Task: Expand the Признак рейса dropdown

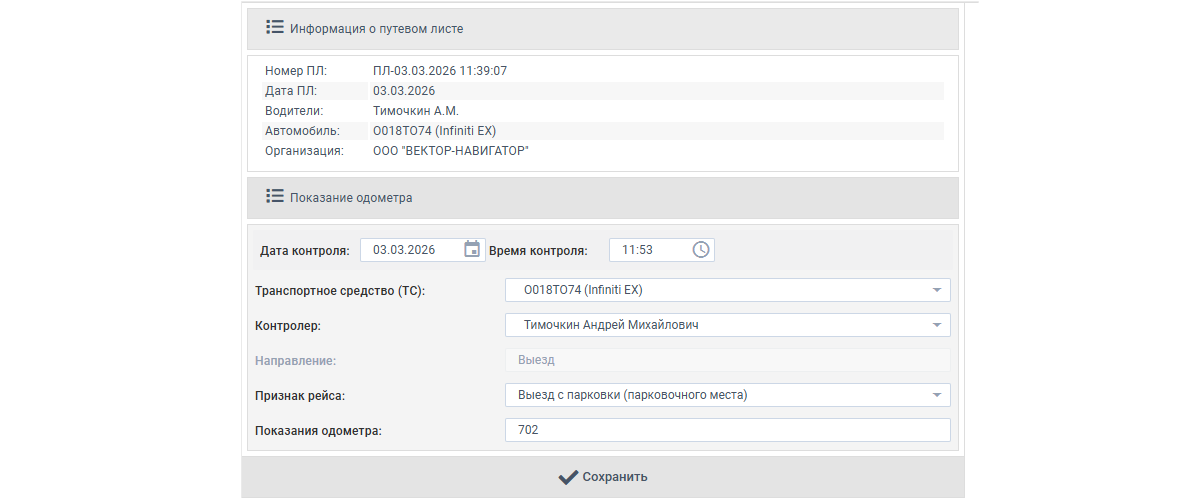Action: 937,395
